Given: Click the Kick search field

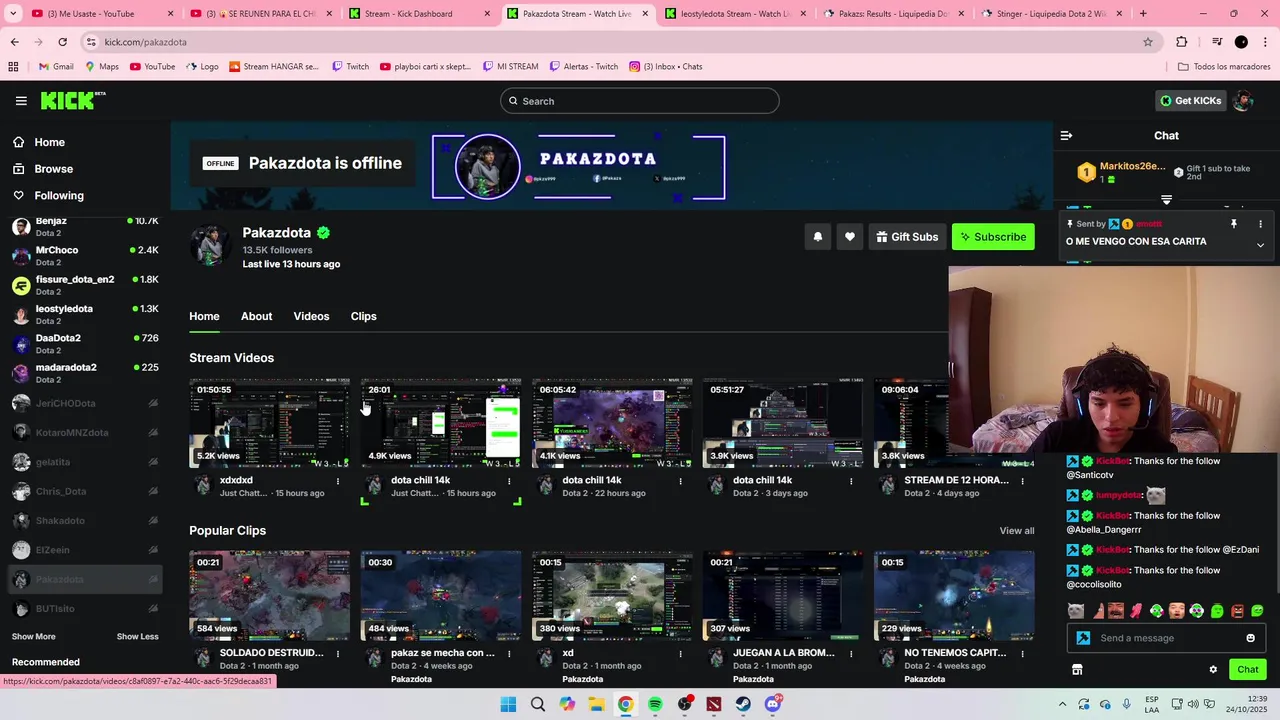Looking at the screenshot, I should pyautogui.click(x=640, y=101).
